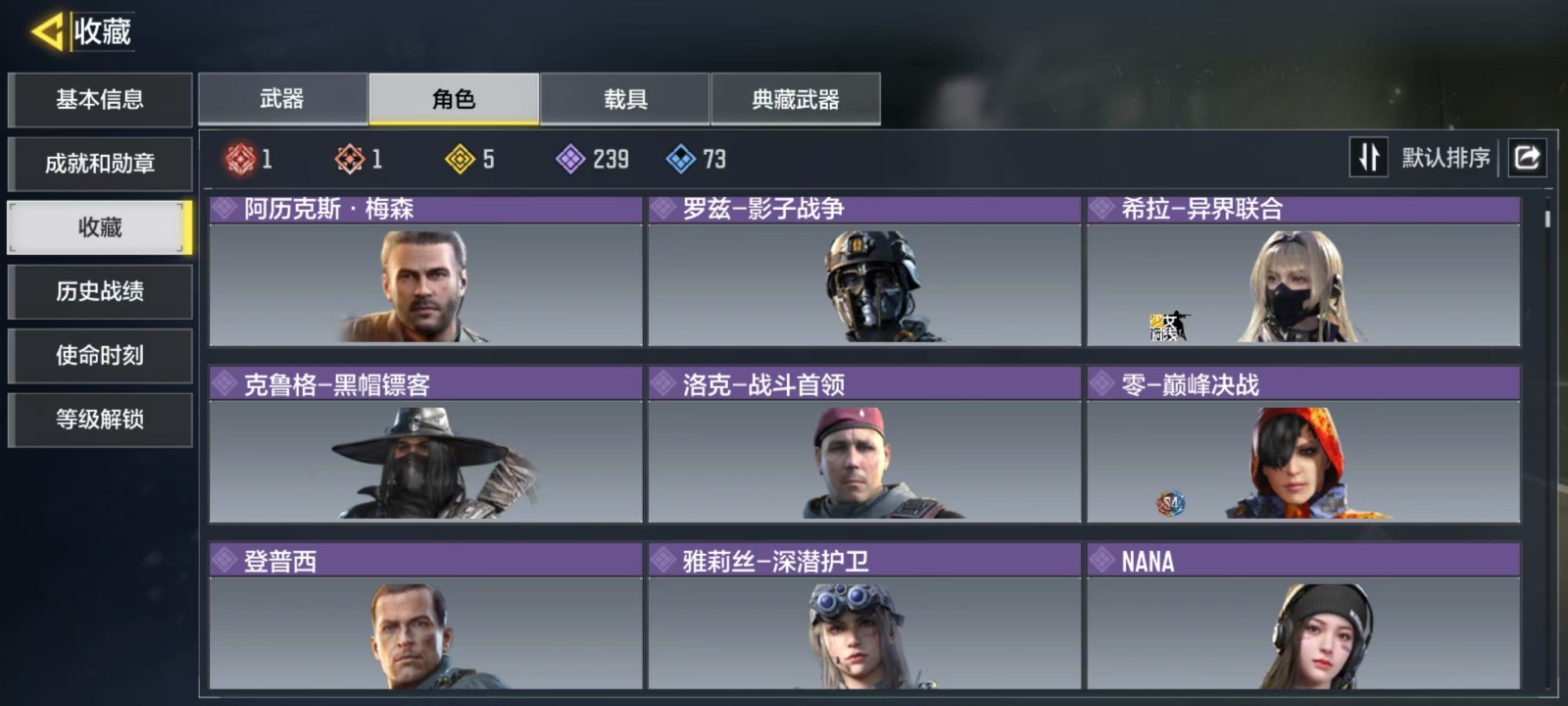Screen dimensions: 1568x706
Task: Select the orange legendary rarity filter icon
Action: [x=350, y=159]
